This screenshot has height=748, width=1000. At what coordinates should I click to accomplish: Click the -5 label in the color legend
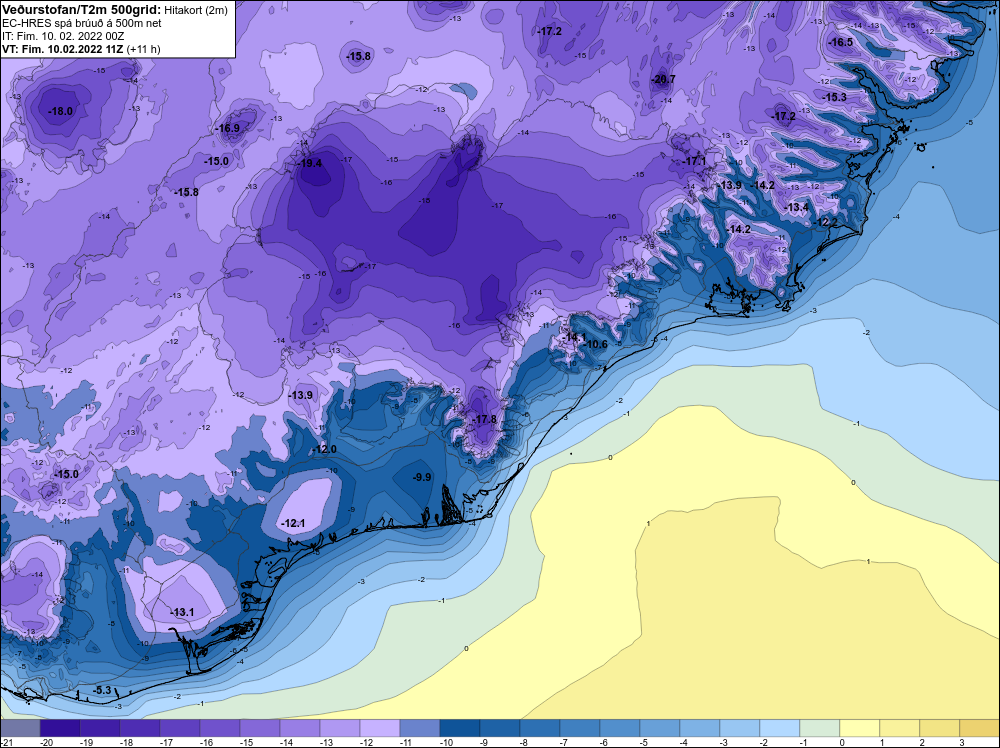point(645,743)
